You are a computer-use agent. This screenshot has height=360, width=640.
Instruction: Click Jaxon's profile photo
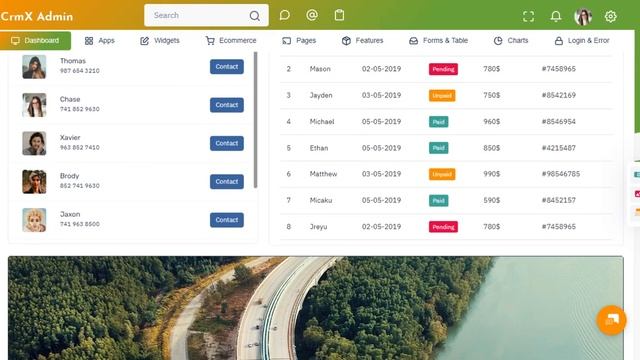click(x=34, y=220)
